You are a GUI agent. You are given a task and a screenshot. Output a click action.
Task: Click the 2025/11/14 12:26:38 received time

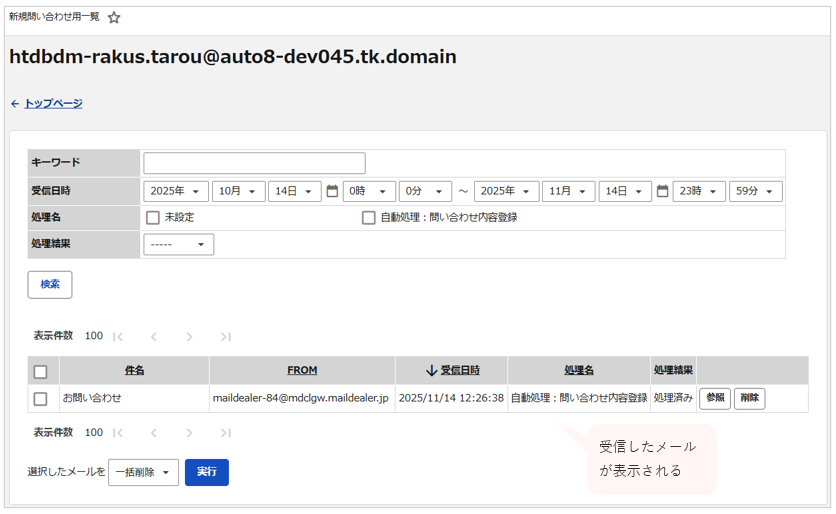pyautogui.click(x=451, y=398)
